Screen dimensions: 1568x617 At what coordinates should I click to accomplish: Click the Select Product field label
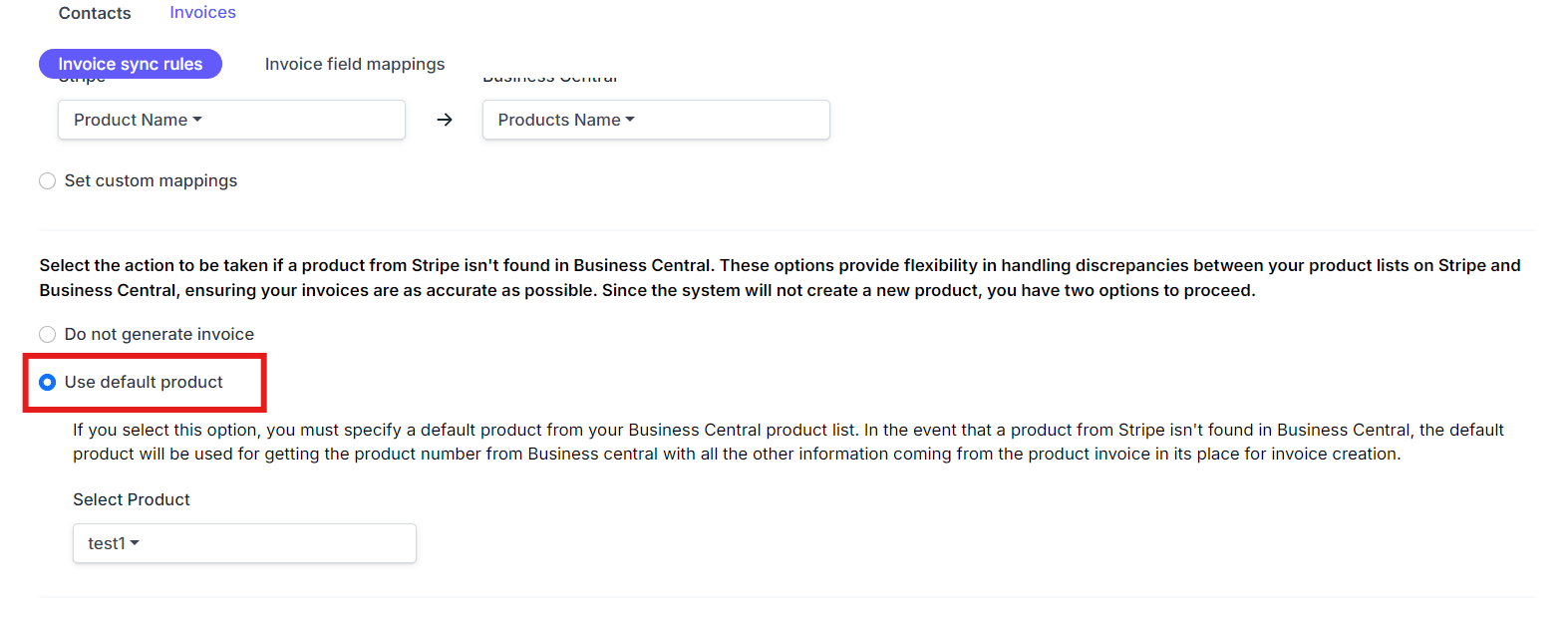point(132,499)
